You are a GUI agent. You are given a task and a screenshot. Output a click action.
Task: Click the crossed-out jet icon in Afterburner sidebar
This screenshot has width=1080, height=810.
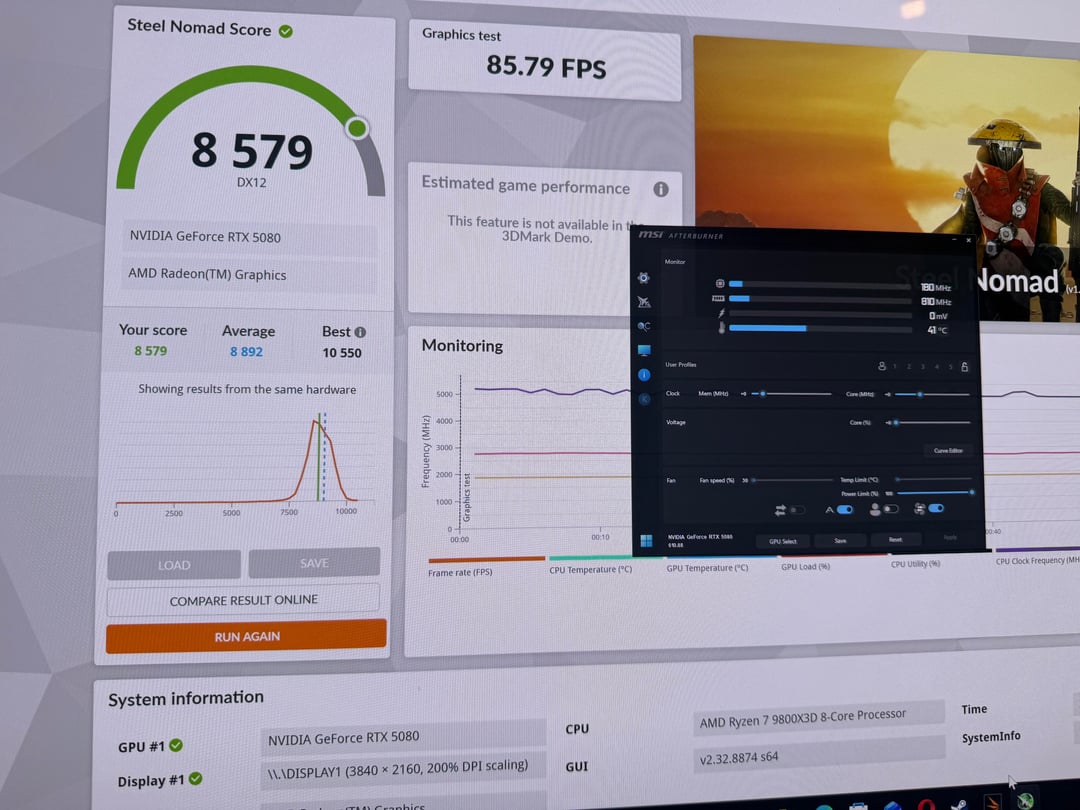pos(644,302)
